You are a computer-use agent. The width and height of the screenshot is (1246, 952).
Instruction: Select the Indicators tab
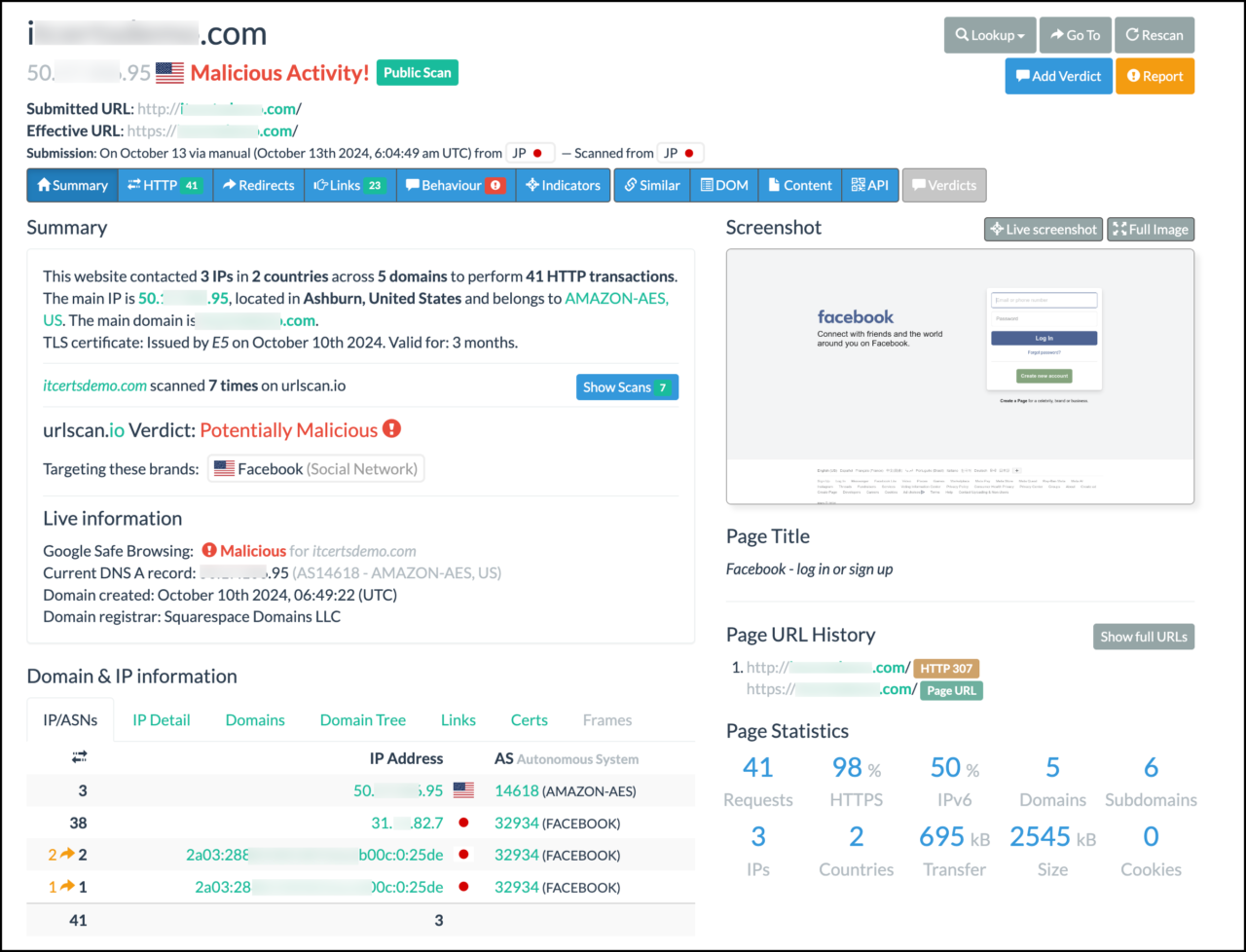click(563, 185)
